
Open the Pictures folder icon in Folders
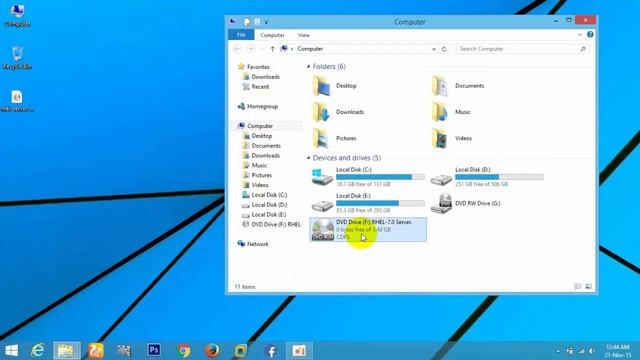click(x=322, y=138)
